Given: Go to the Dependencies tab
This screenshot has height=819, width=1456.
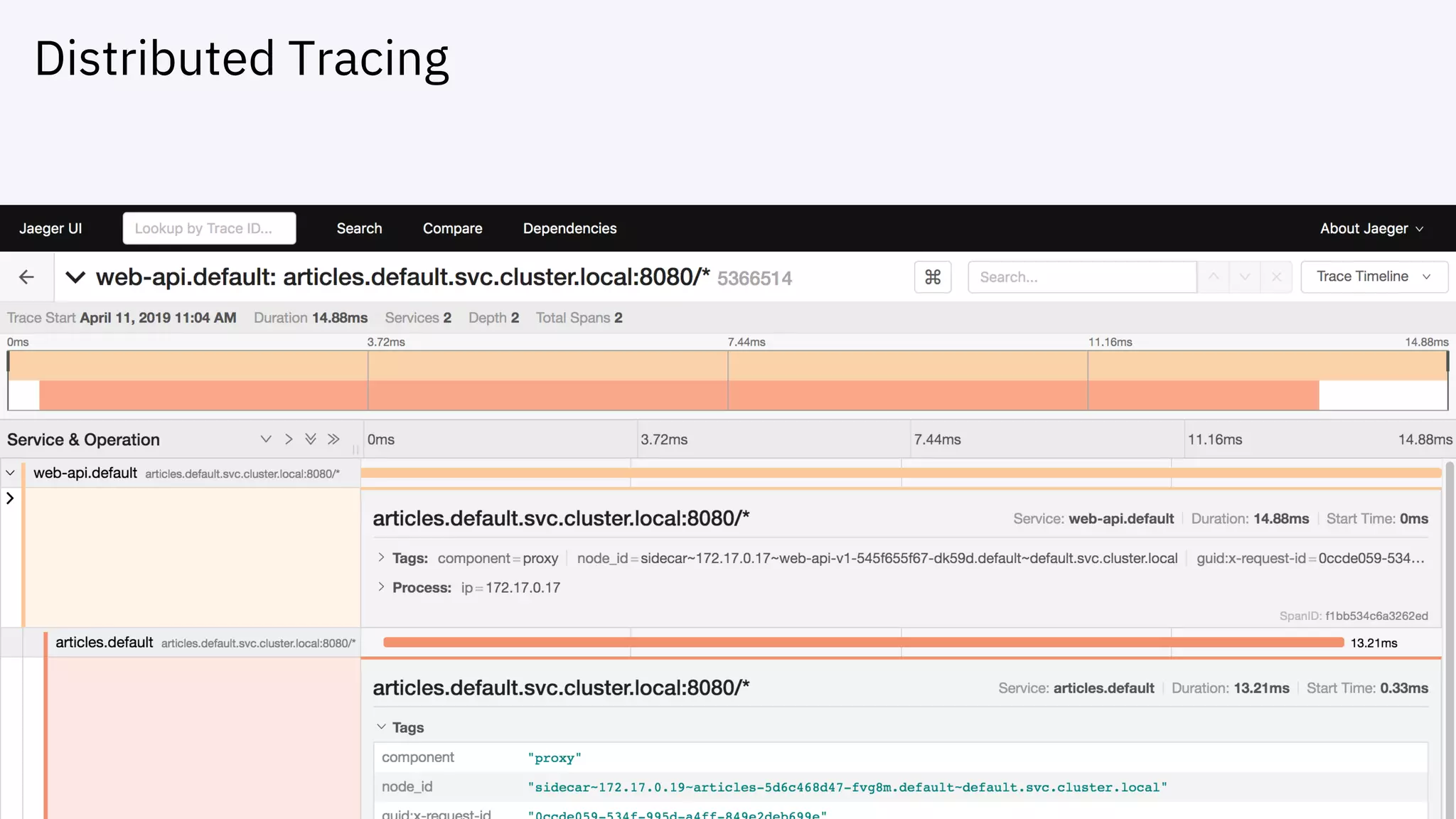Looking at the screenshot, I should pos(569,228).
